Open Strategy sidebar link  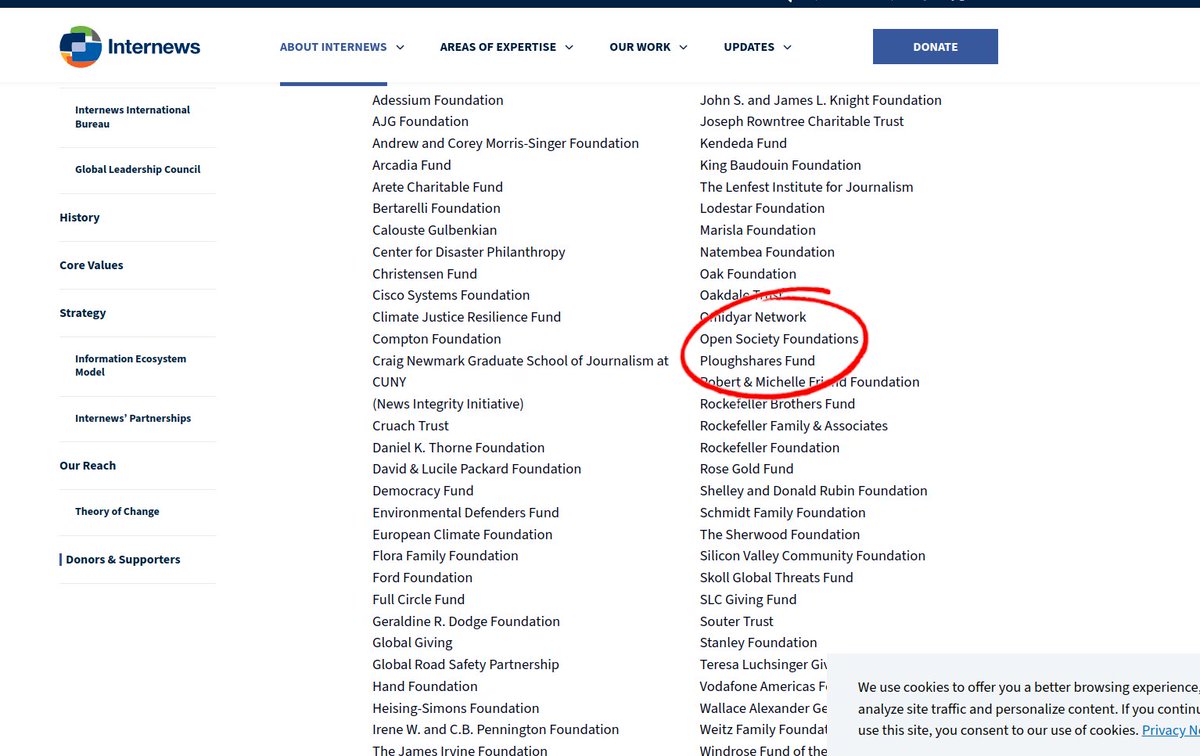tap(83, 313)
